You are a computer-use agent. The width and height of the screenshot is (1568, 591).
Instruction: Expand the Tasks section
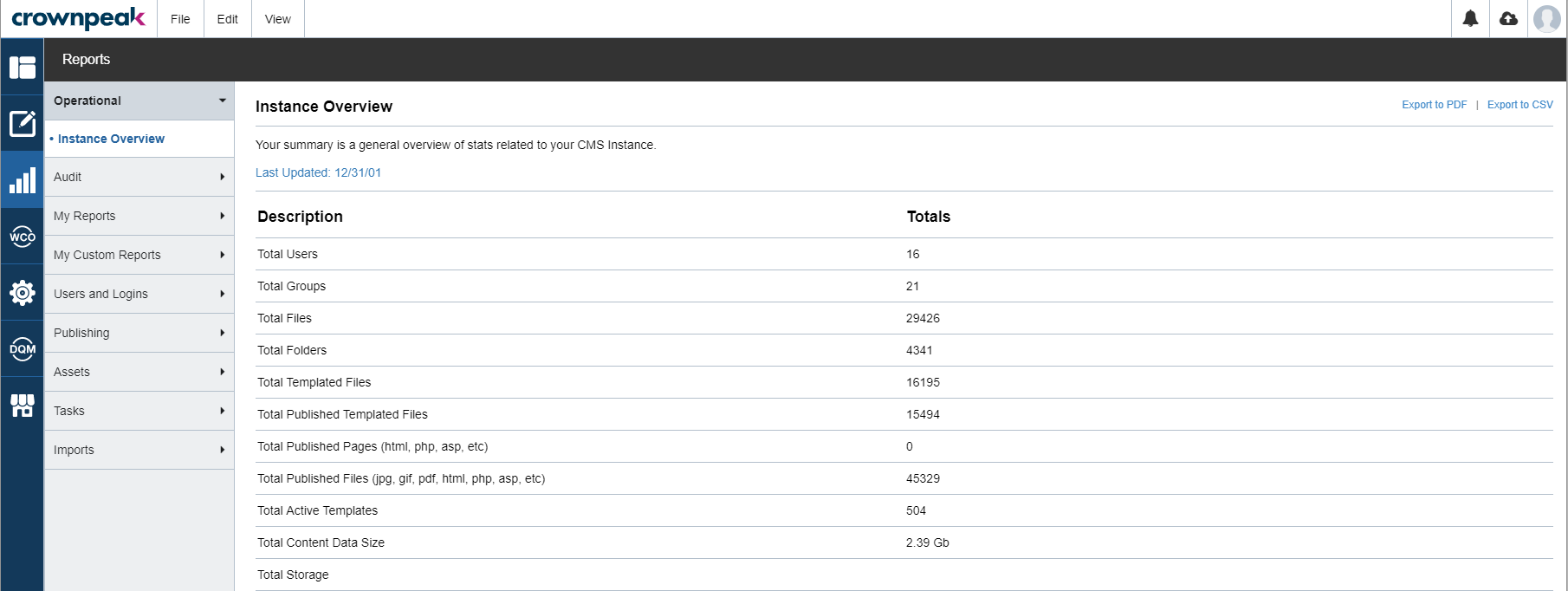click(x=139, y=411)
